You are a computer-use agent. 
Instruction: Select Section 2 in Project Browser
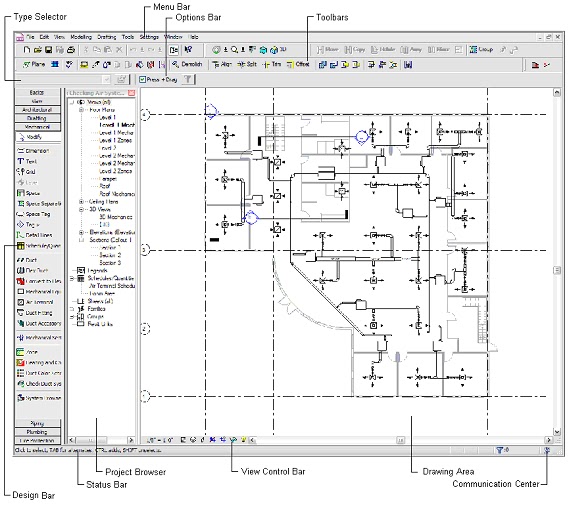(x=110, y=255)
